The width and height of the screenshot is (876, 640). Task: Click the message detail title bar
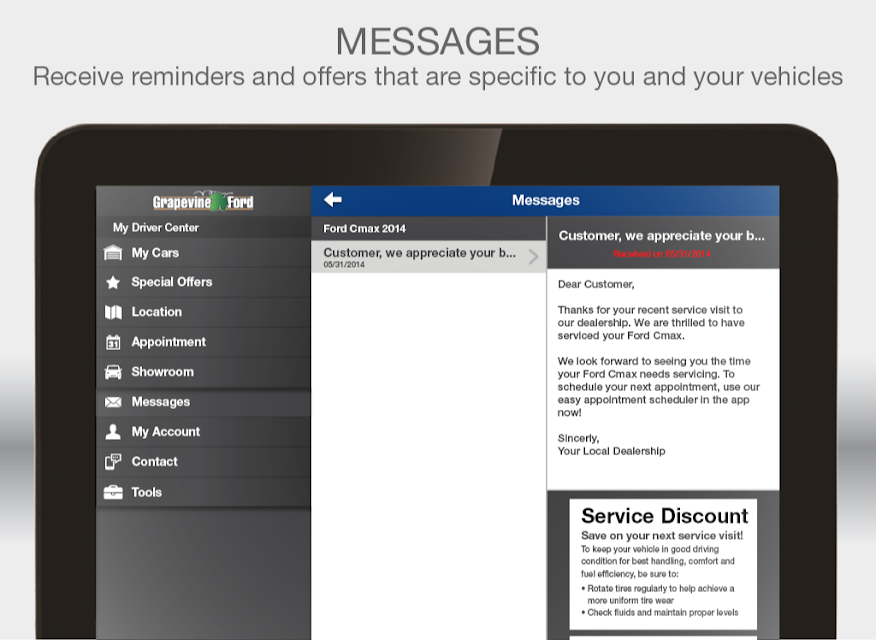click(x=663, y=242)
